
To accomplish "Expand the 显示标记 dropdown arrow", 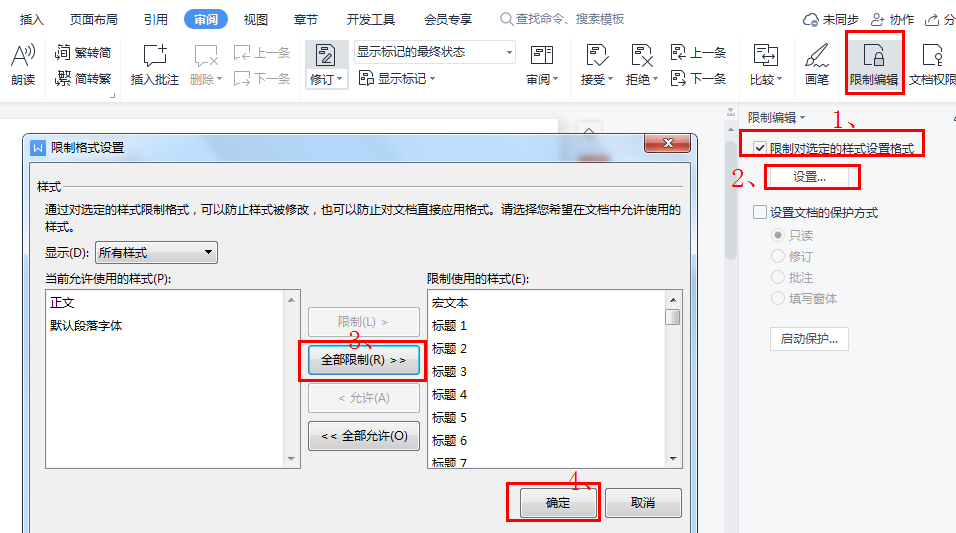I will 432,79.
